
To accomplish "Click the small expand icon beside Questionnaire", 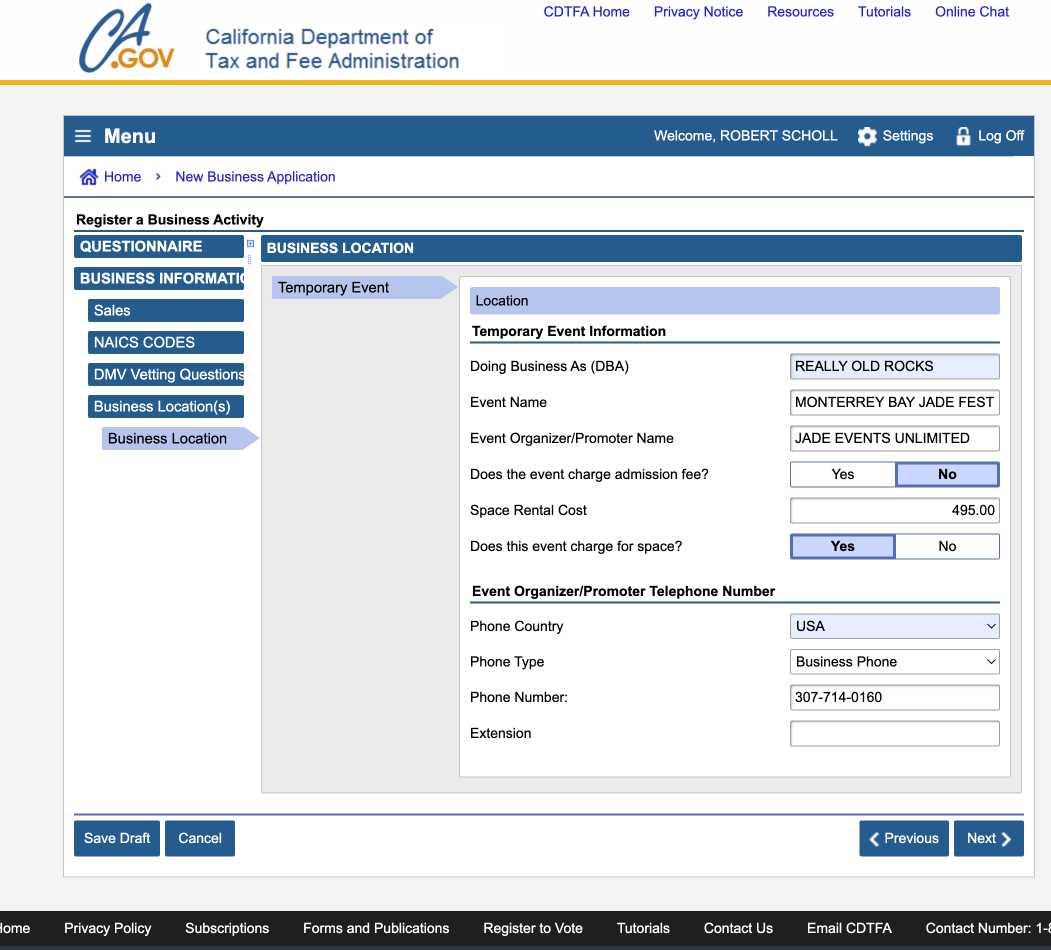I will (250, 244).
